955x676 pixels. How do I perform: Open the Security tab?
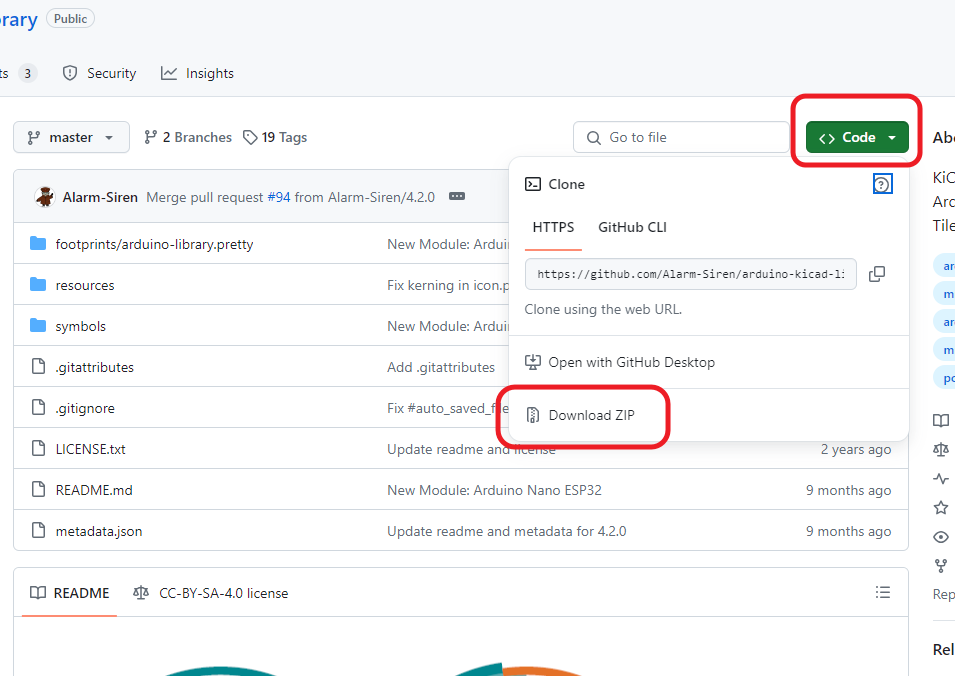tap(100, 73)
